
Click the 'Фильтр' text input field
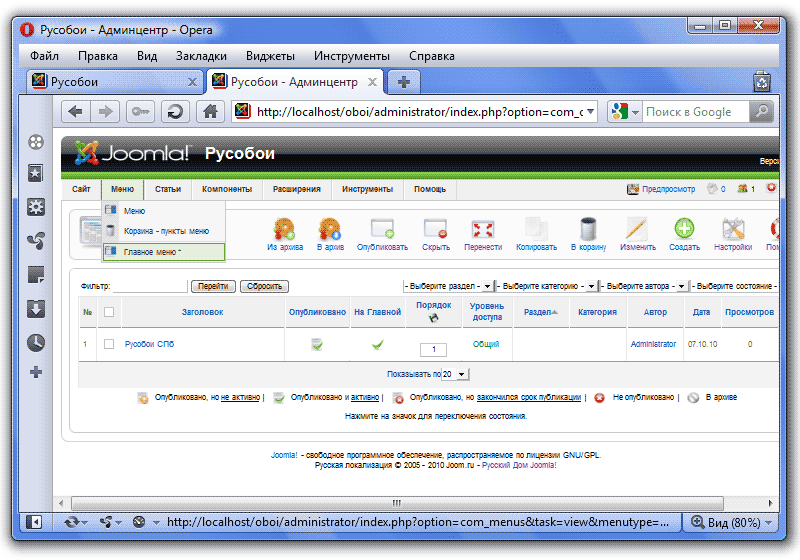click(x=150, y=286)
